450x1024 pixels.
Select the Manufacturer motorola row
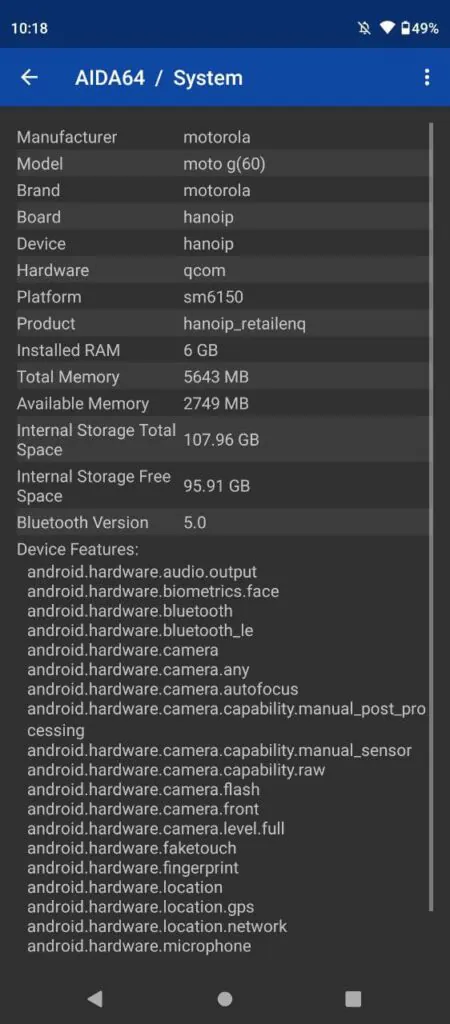tap(222, 137)
